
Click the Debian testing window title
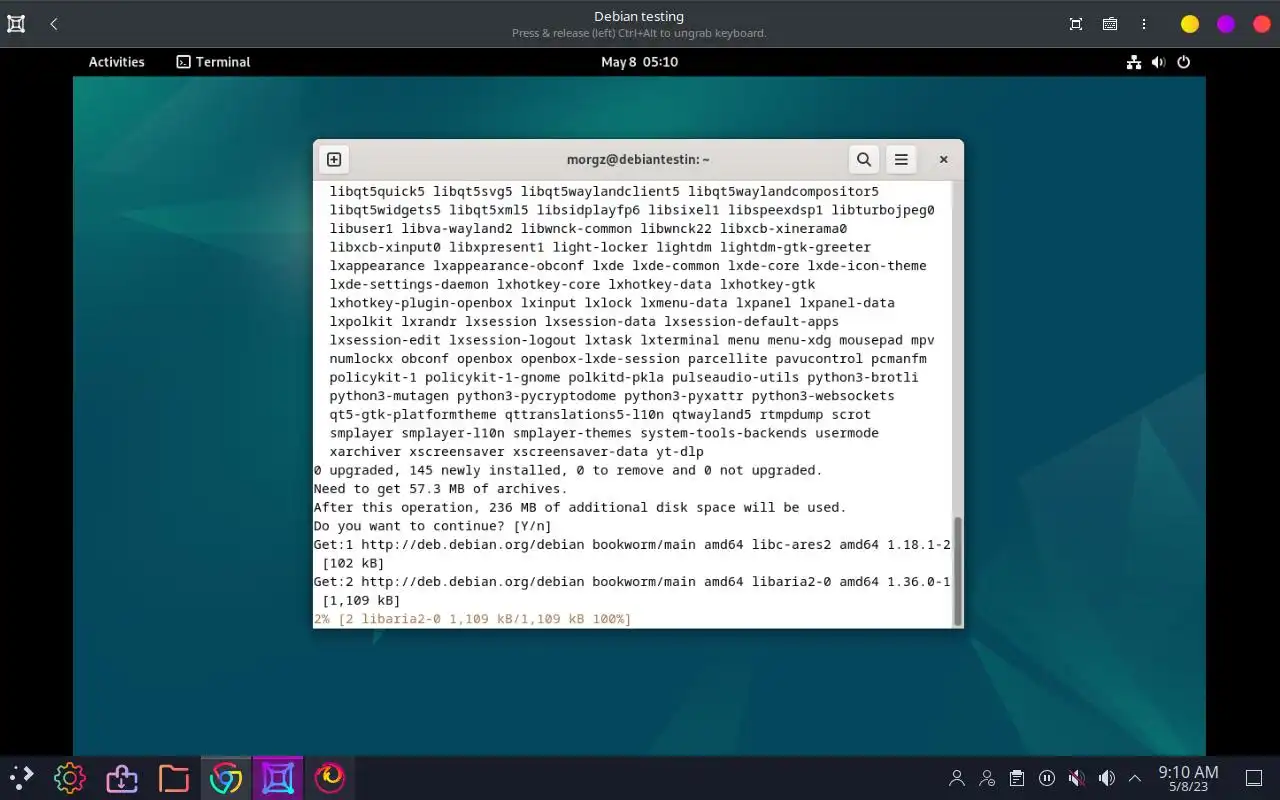pyautogui.click(x=639, y=16)
